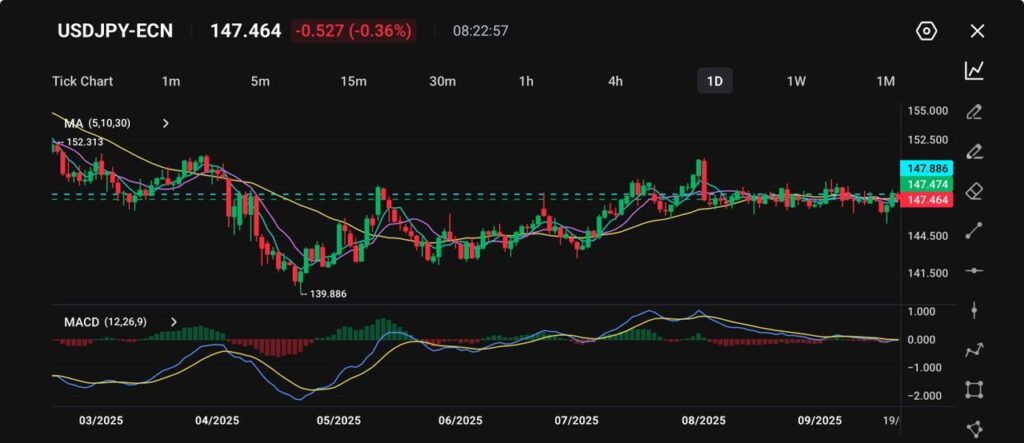Select the 15m timeframe
Image resolution: width=1024 pixels, height=443 pixels.
(x=353, y=81)
